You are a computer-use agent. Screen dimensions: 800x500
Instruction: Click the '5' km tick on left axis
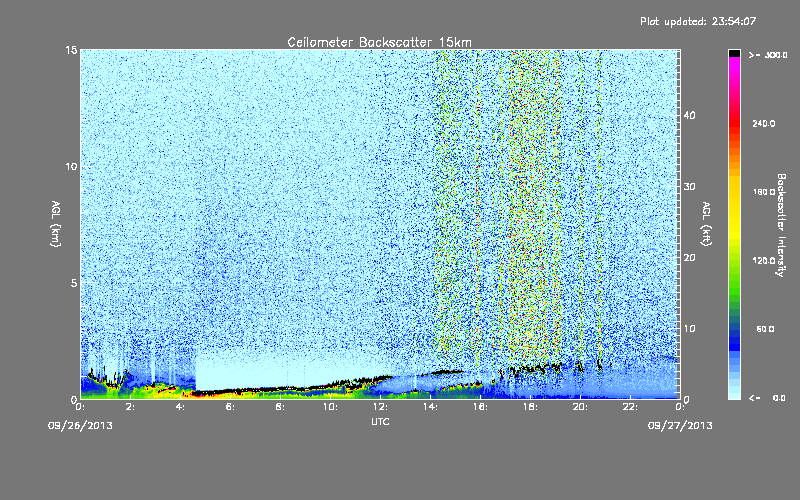point(73,283)
